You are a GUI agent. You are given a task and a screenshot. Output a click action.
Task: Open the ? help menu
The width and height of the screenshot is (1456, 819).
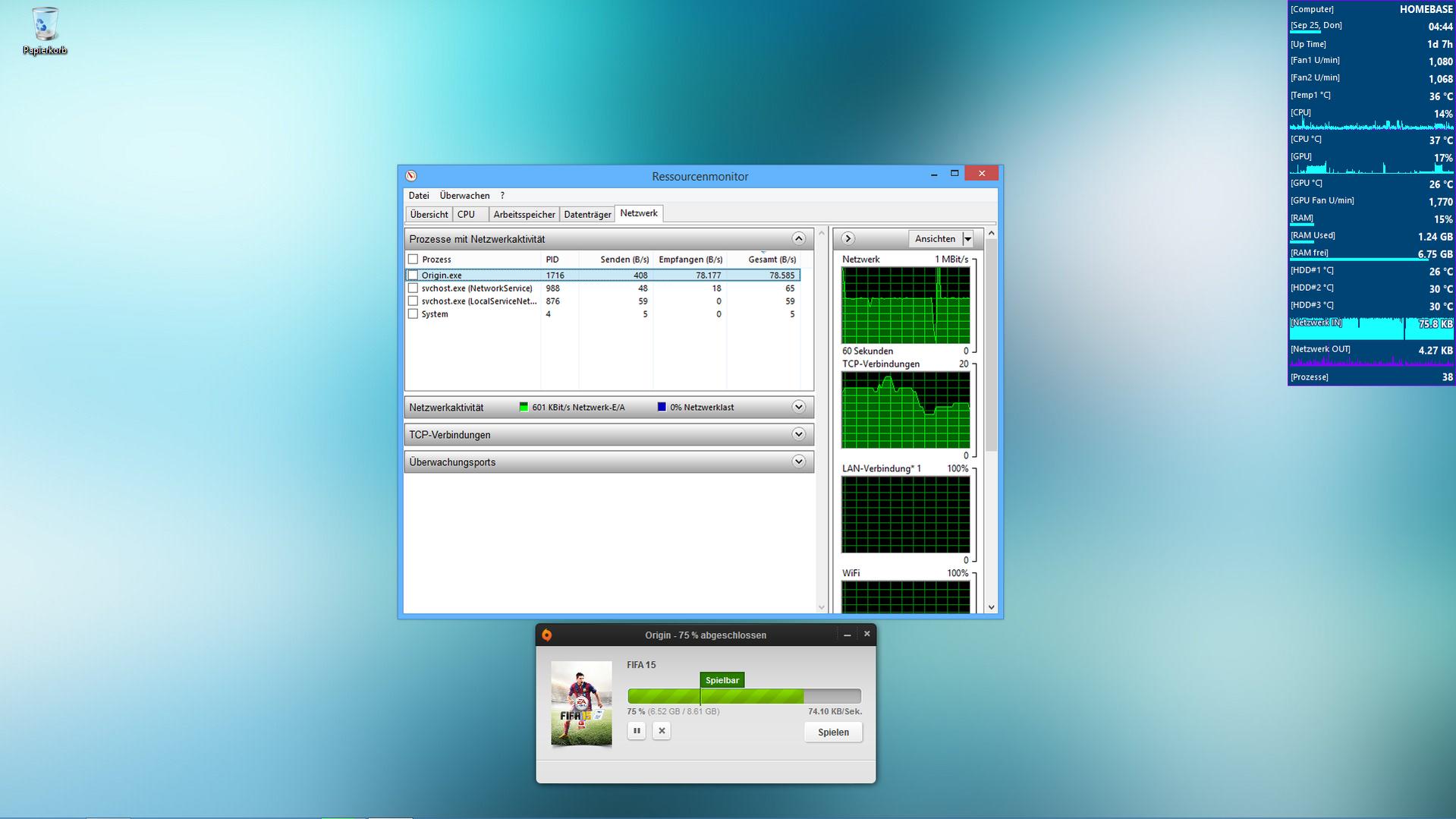pyautogui.click(x=502, y=196)
